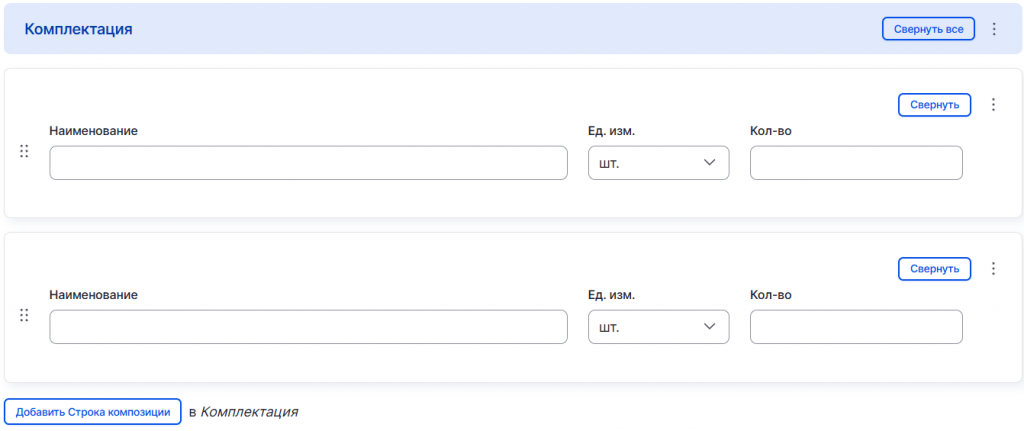Viewport: 1024px width, 431px height.
Task: Open the first row's three-dot options menu
Action: [993, 105]
